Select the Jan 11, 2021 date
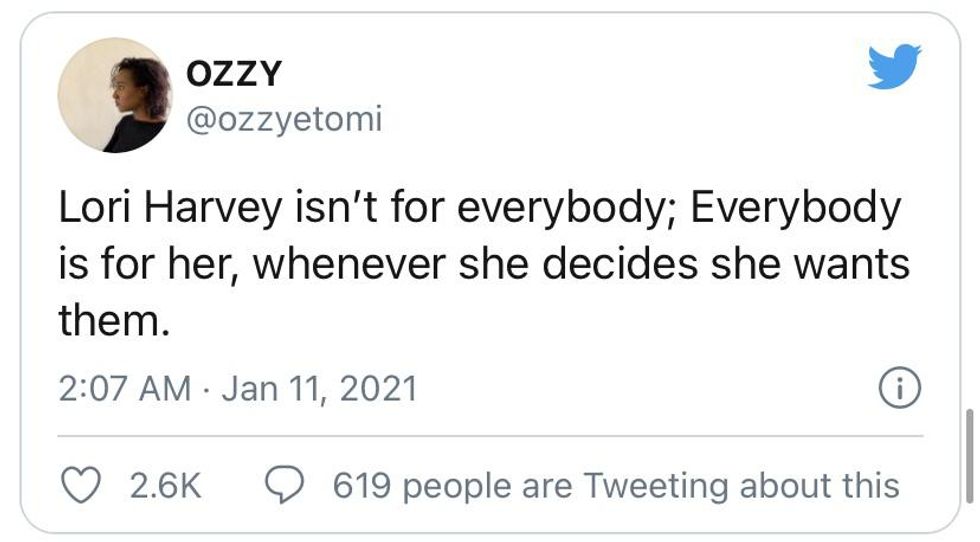Screen dimensions: 980x542 click(318, 389)
